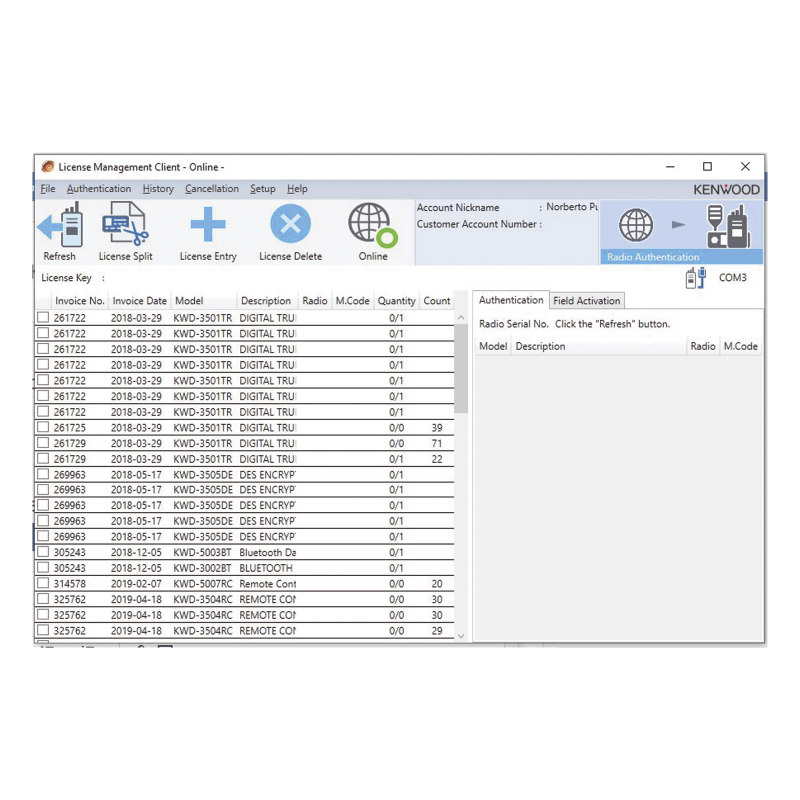Open the Setup menu
The height and width of the screenshot is (800, 800).
[x=263, y=188]
